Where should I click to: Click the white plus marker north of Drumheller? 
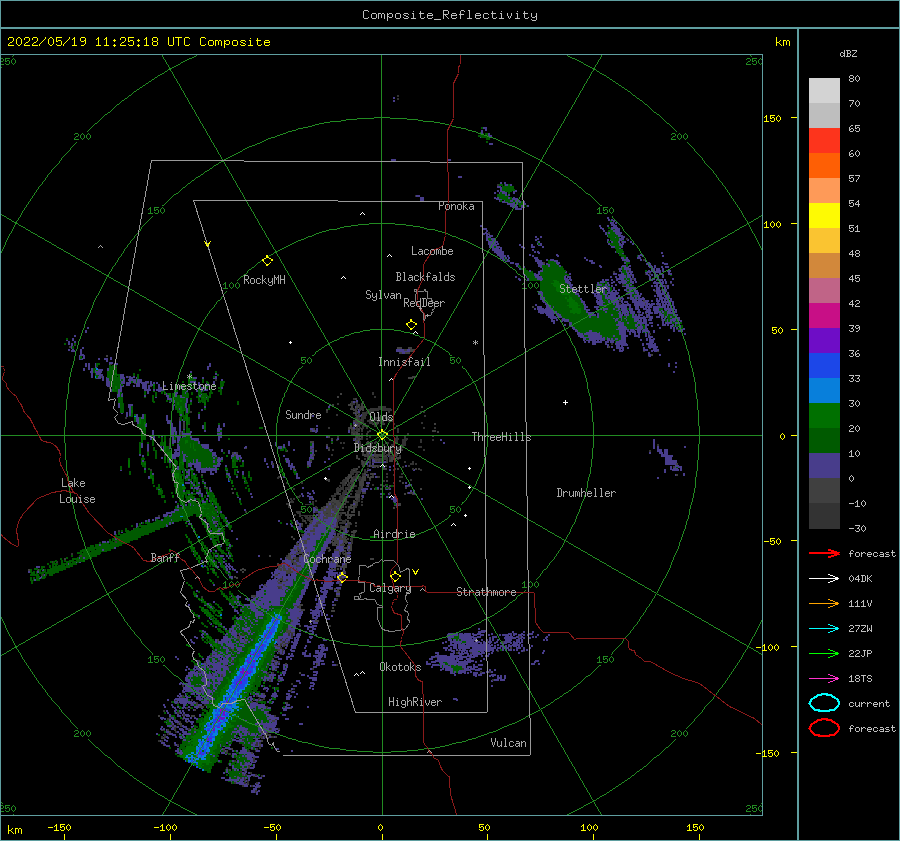click(565, 402)
